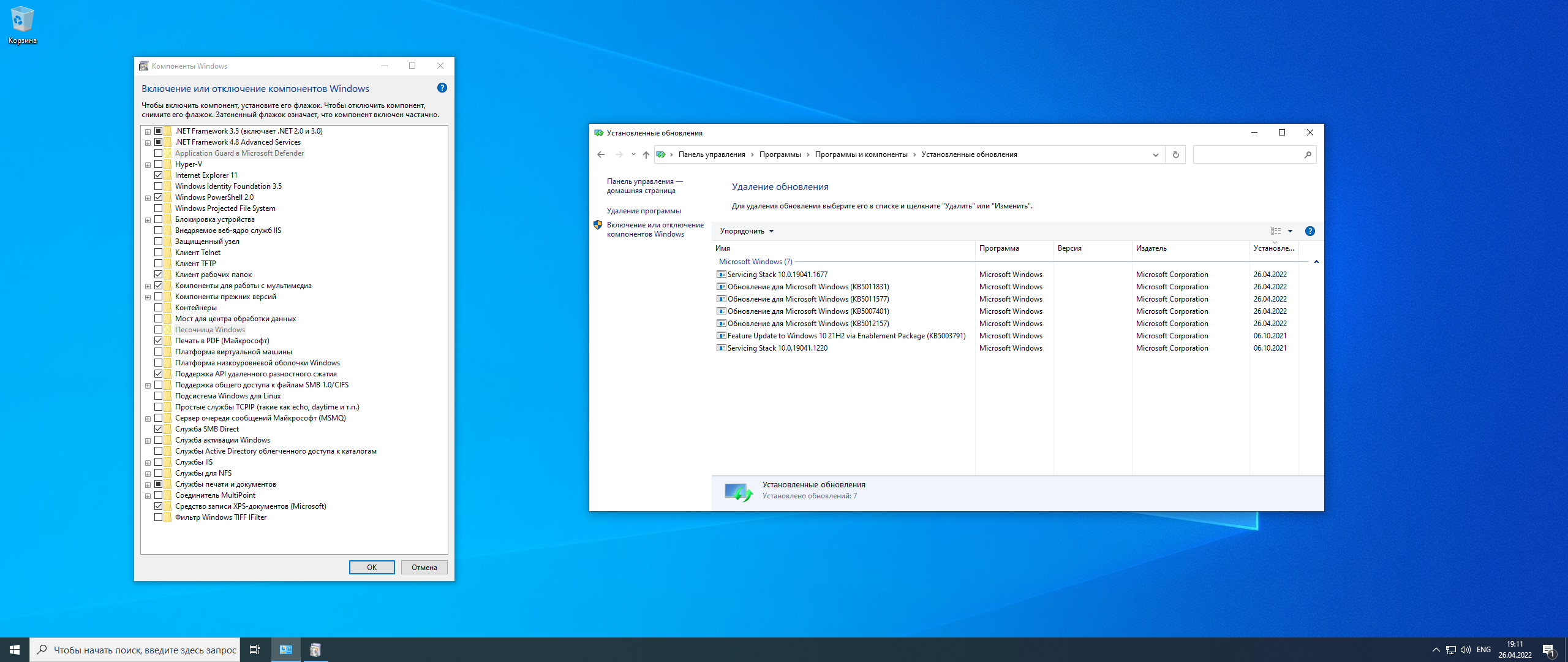The width and height of the screenshot is (1568, 662).
Task: Click Включение или отключение компонентов Windows link
Action: coord(655,229)
